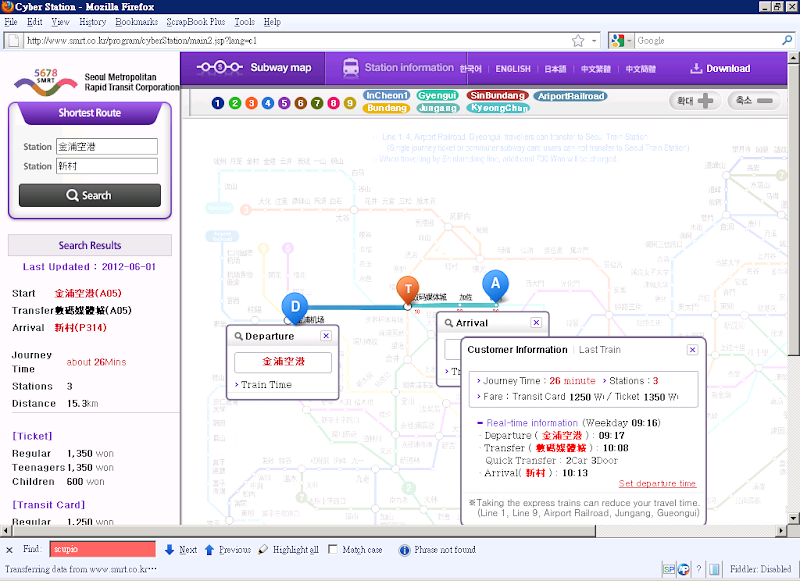Open the View menu
This screenshot has width=800, height=581.
pyautogui.click(x=60, y=22)
